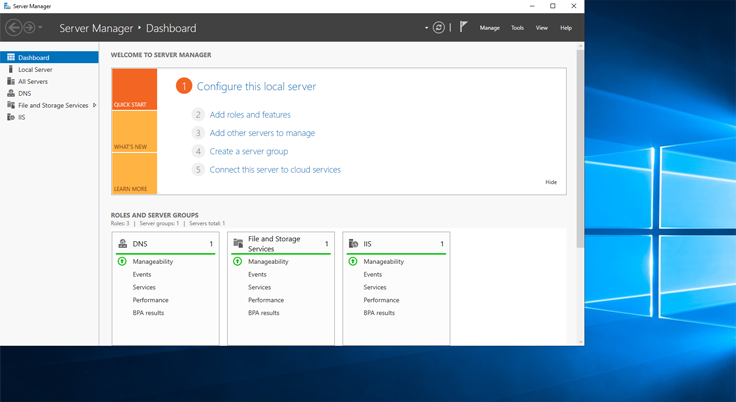Open the Manage menu
This screenshot has height=402, width=736.
click(490, 28)
